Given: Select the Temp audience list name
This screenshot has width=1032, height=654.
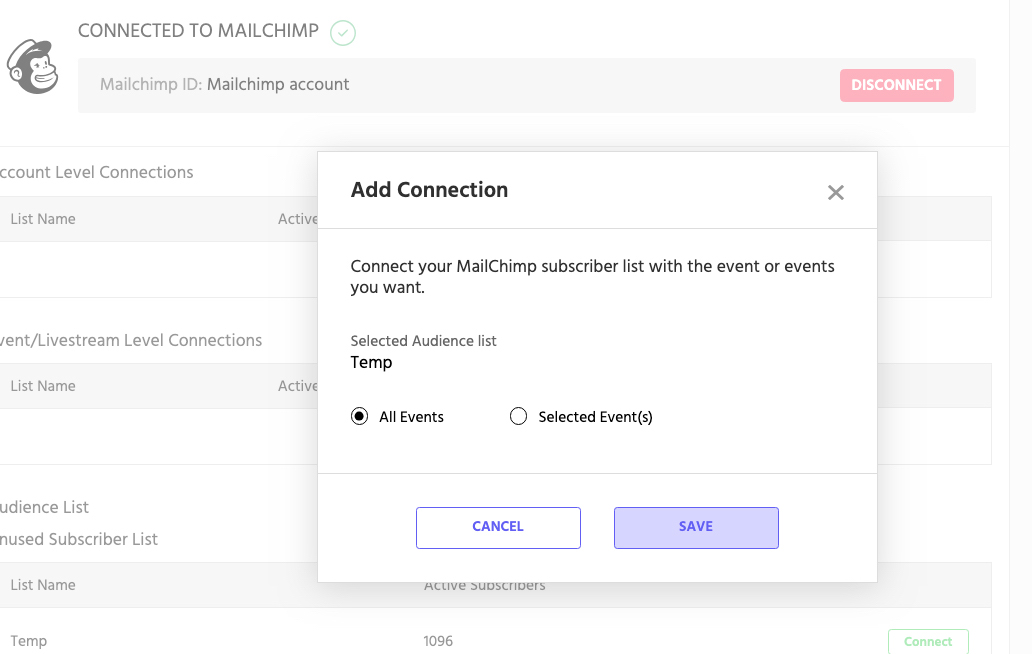Looking at the screenshot, I should [x=371, y=362].
